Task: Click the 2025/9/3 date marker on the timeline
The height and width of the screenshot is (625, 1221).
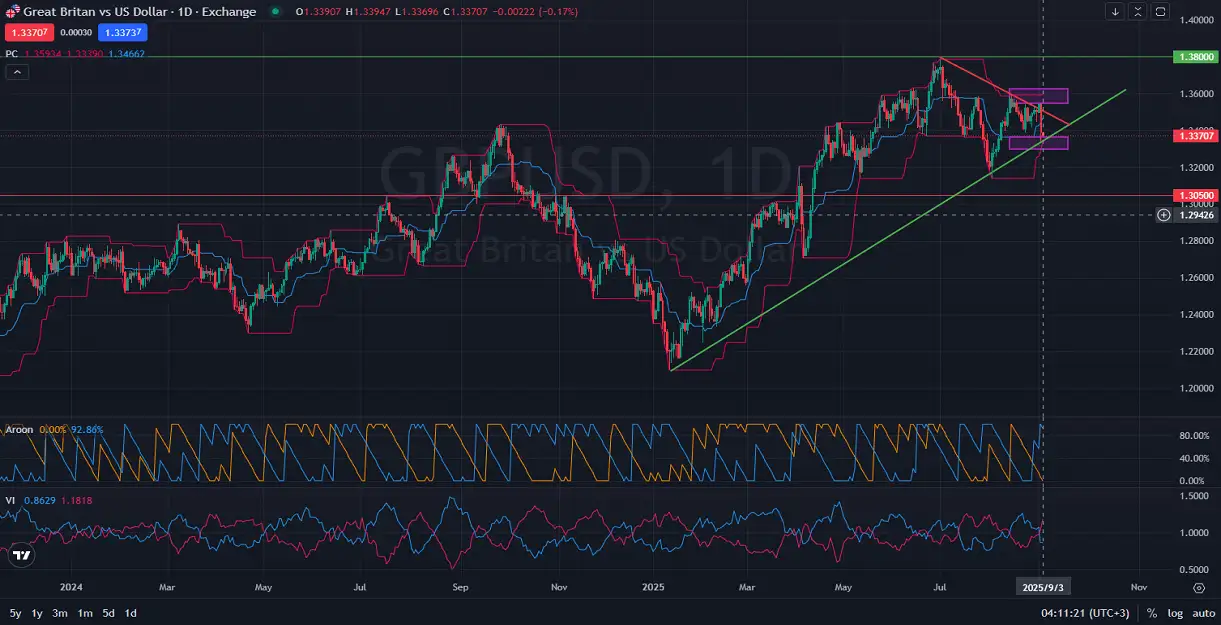Action: [1043, 587]
